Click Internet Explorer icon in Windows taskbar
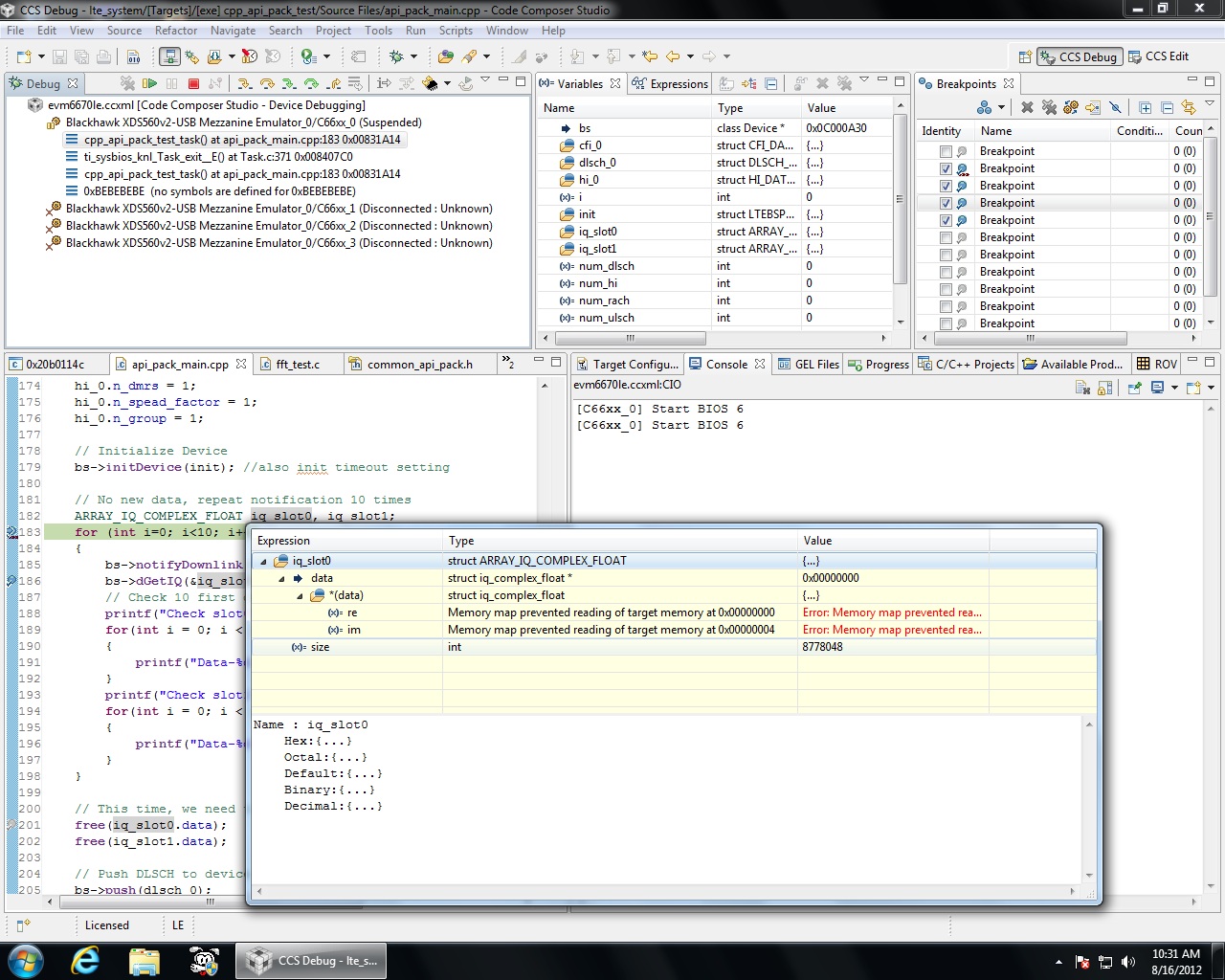Viewport: 1225px width, 980px height. [85, 960]
